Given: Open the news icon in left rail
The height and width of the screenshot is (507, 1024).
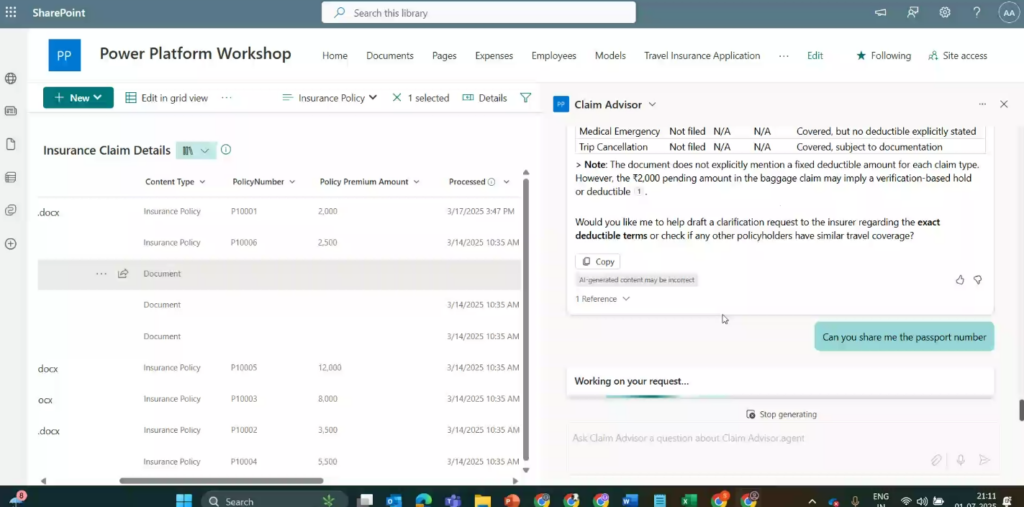Looking at the screenshot, I should click(x=10, y=111).
